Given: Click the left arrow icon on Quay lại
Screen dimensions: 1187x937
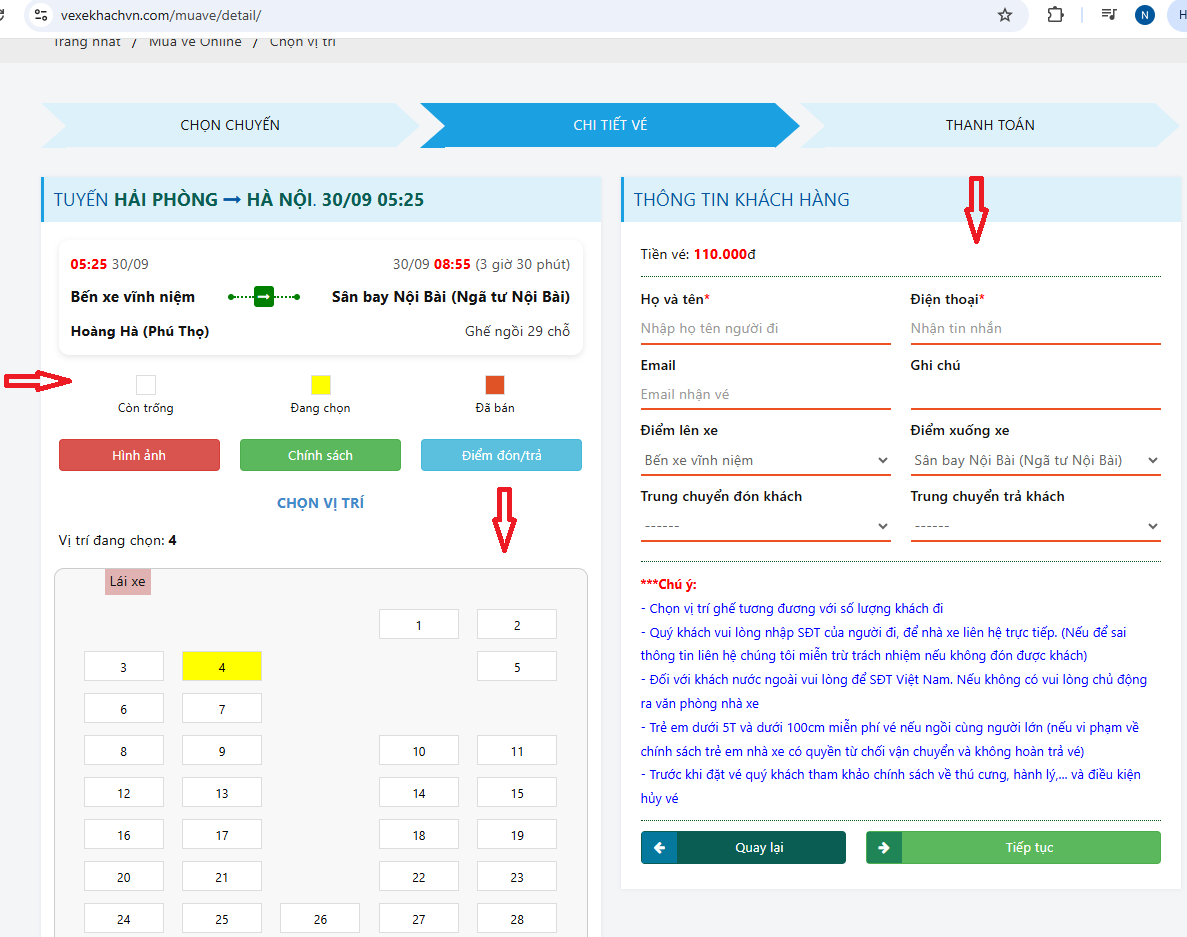Looking at the screenshot, I should [x=659, y=847].
